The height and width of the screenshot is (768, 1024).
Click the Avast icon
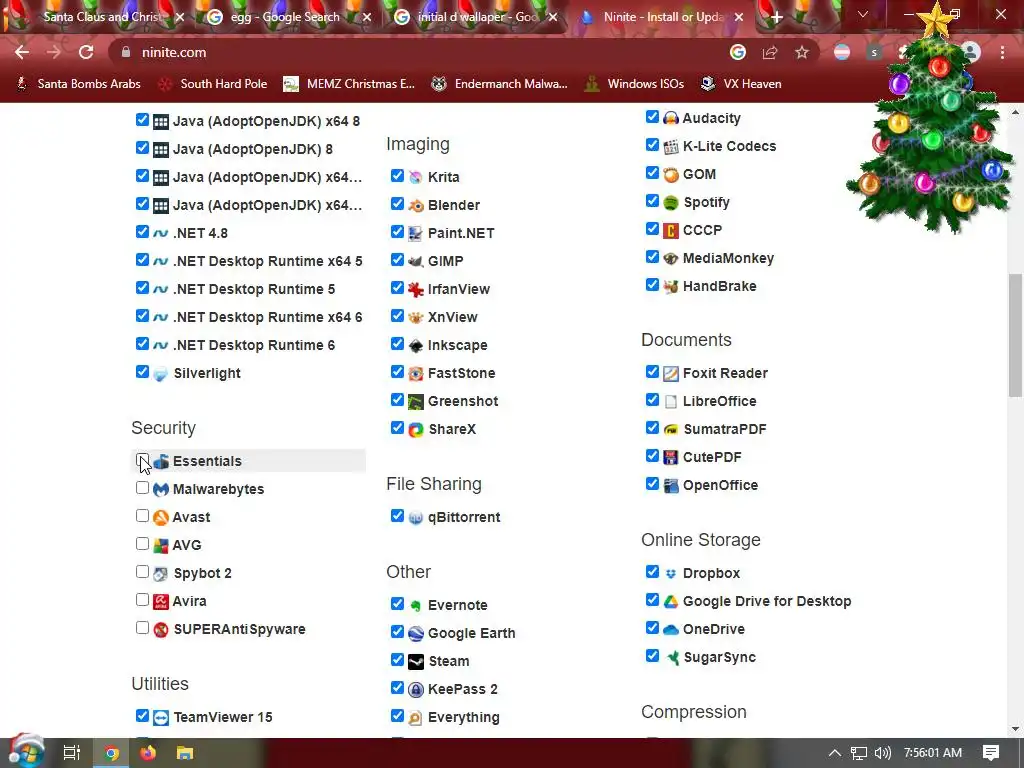click(161, 517)
